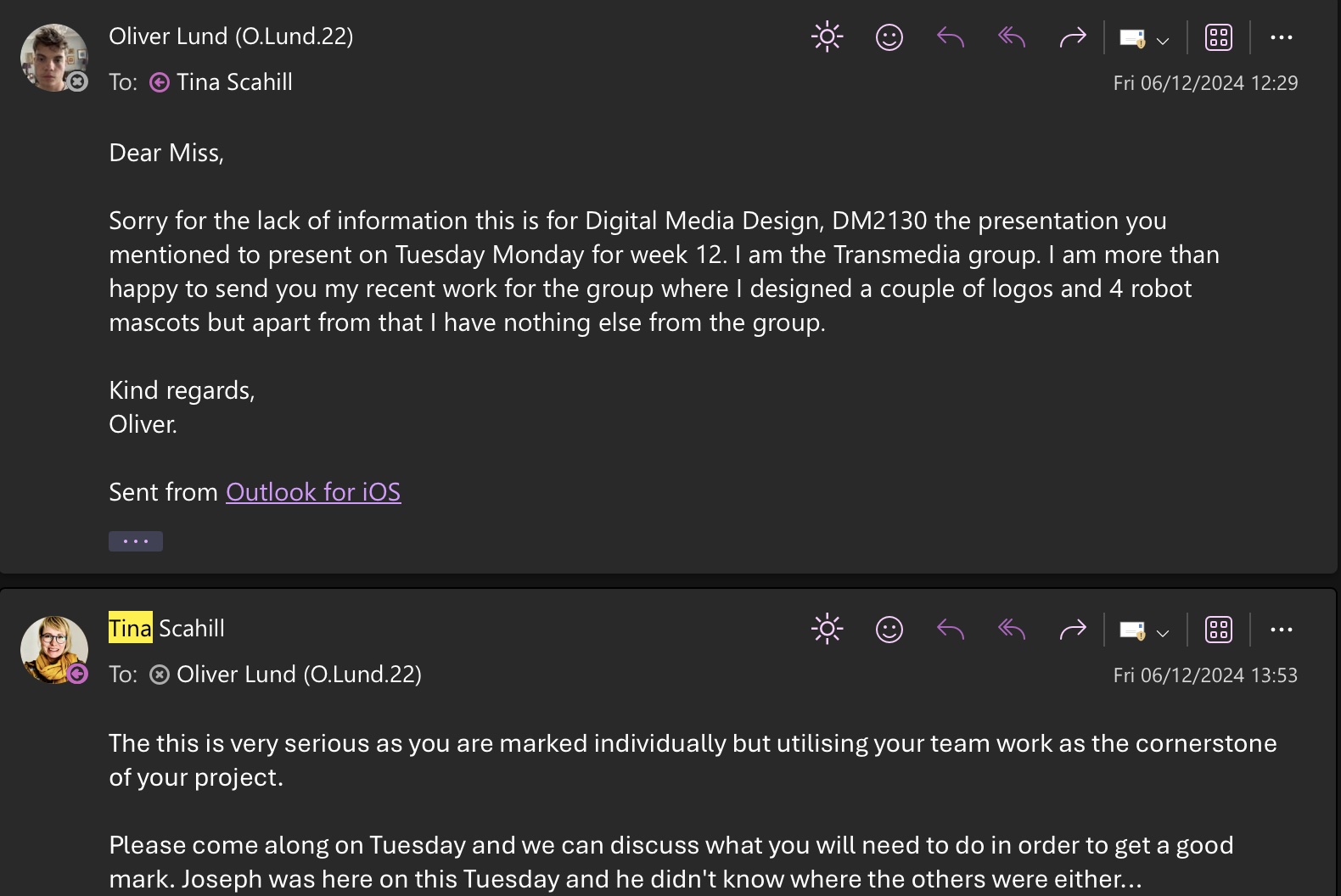
Task: Click Oliver Lund's profile picture
Action: click(53, 57)
